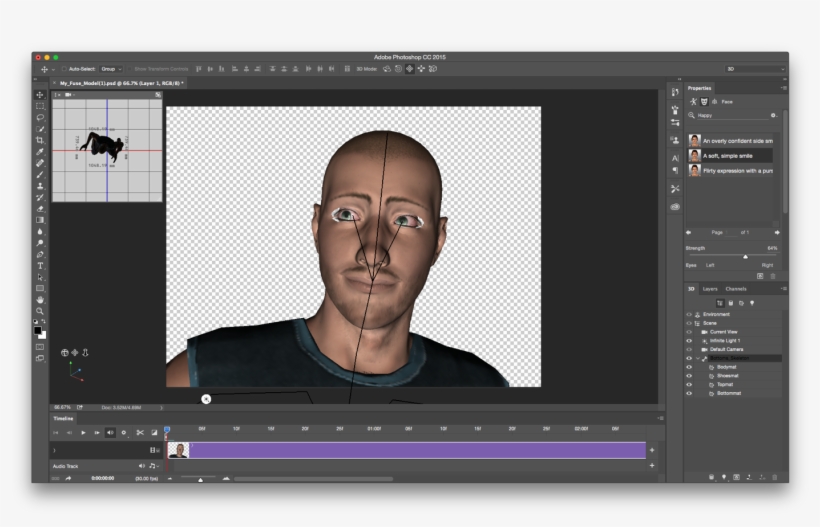Select the Crop tool
The width and height of the screenshot is (820, 527).
click(x=40, y=140)
